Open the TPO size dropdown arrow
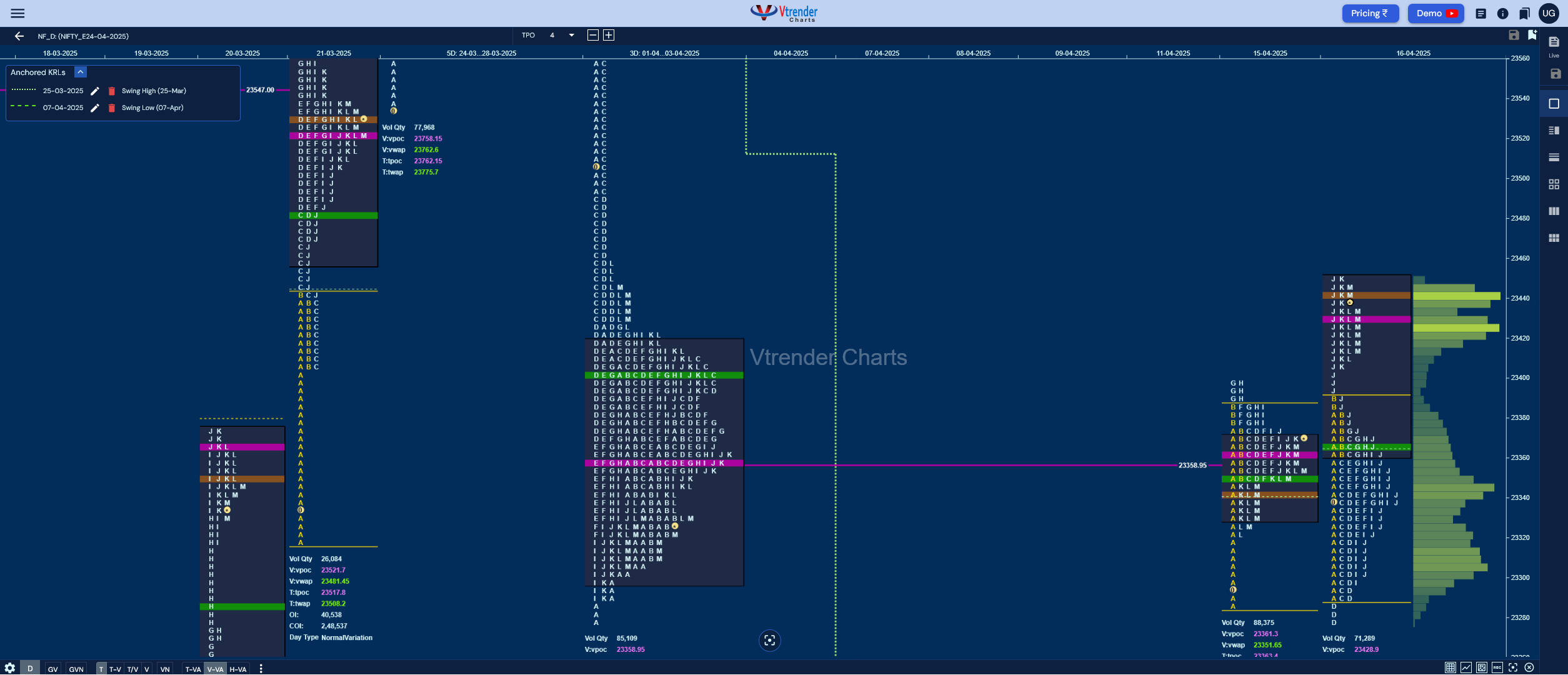This screenshot has height=675, width=1568. click(x=571, y=35)
